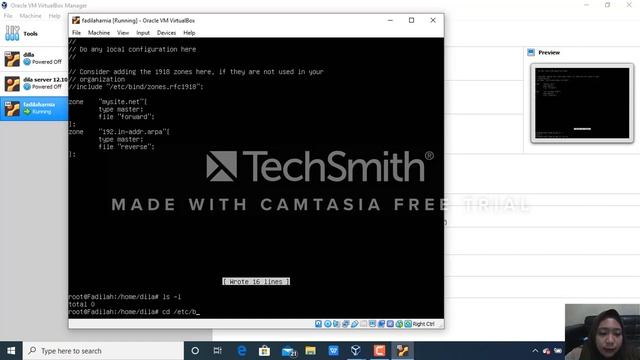This screenshot has height=360, width=640.
Task: Open File menu in fadilahamia VM window
Action: [x=76, y=33]
